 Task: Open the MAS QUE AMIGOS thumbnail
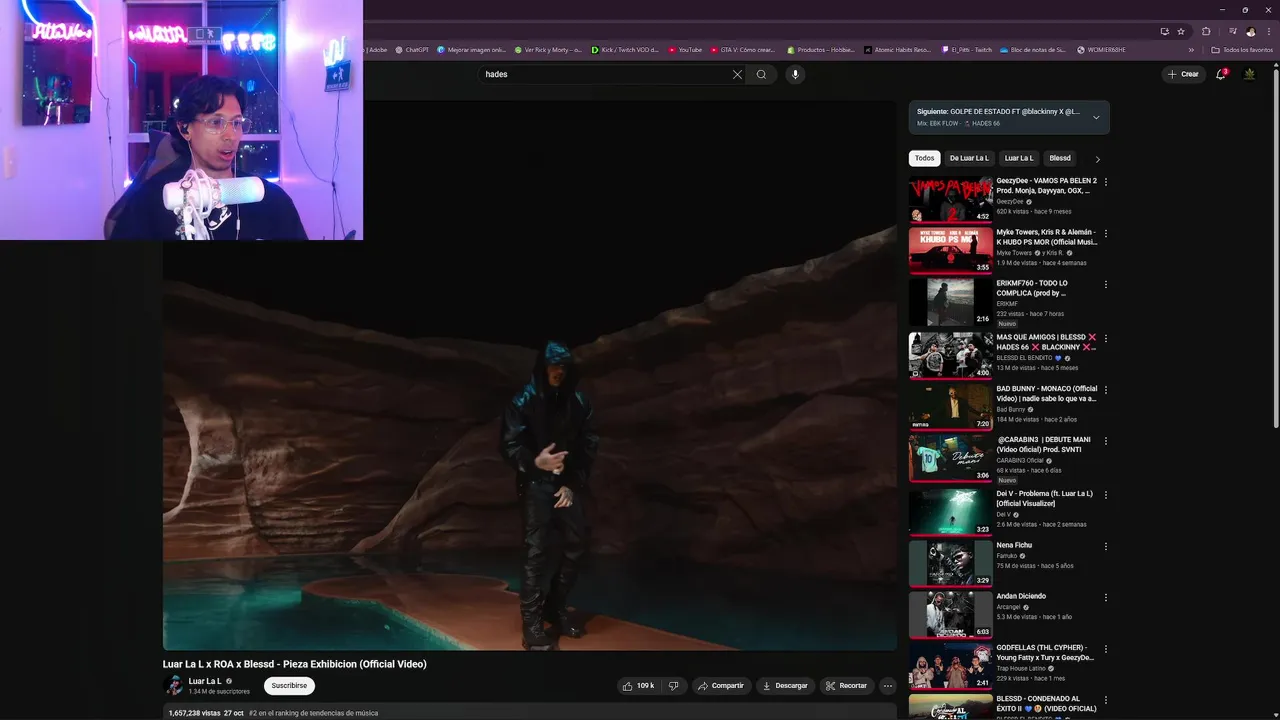[x=950, y=355]
